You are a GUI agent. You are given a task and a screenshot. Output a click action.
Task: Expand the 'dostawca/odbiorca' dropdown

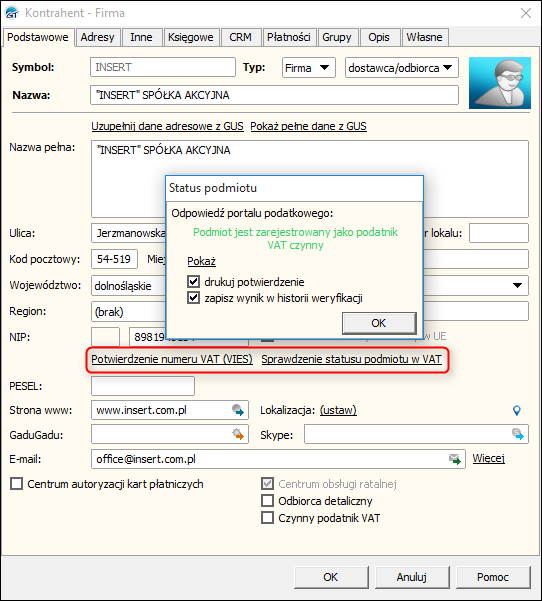(402, 68)
